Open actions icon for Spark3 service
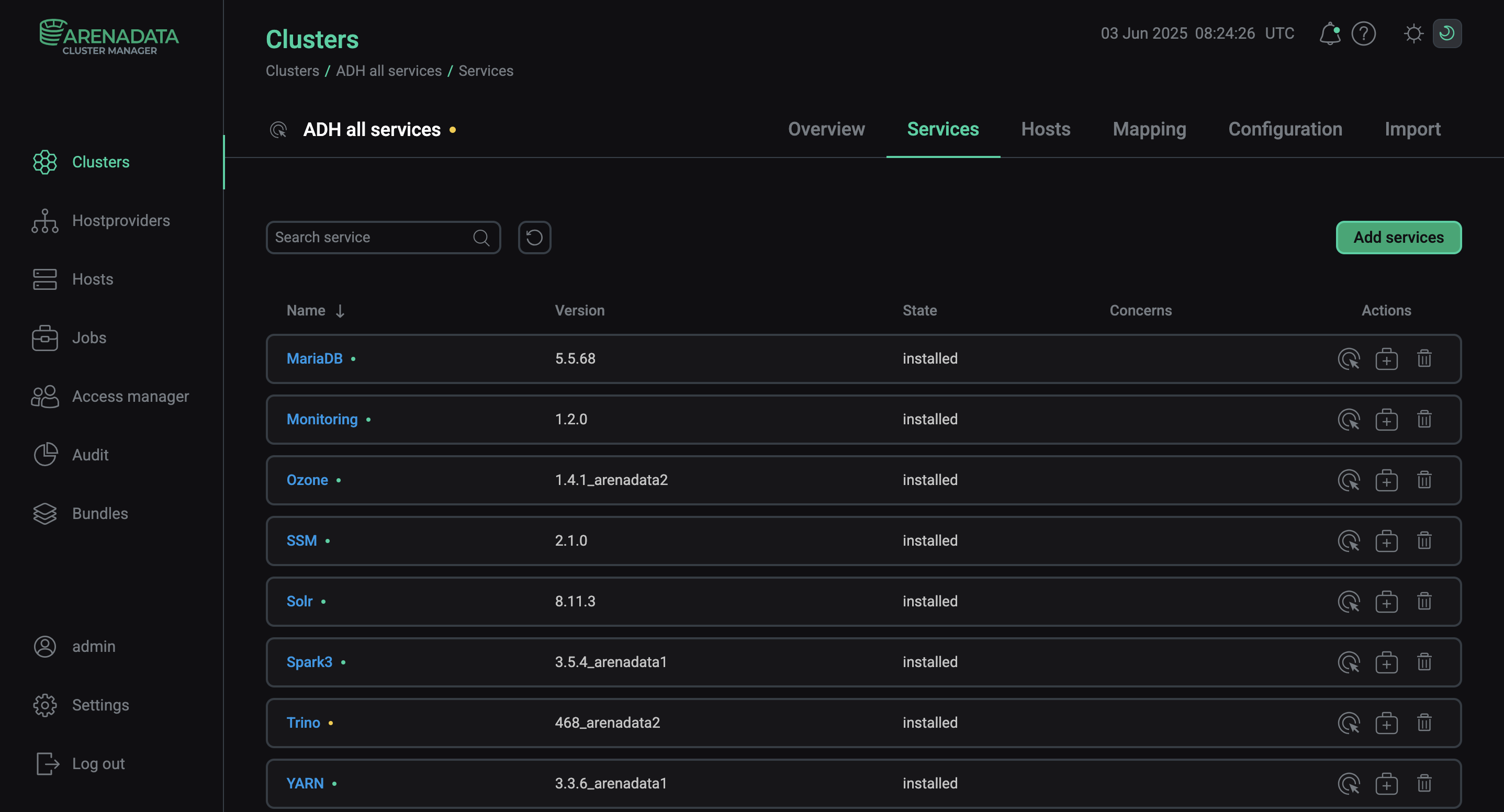This screenshot has height=812, width=1504. click(x=1349, y=662)
